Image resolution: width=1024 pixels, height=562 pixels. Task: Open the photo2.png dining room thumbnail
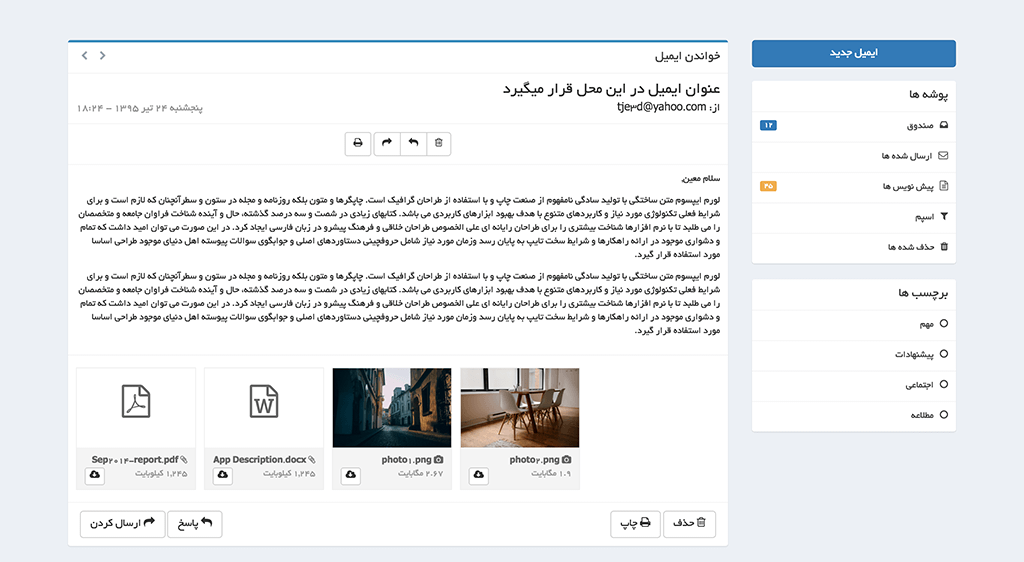(x=520, y=408)
